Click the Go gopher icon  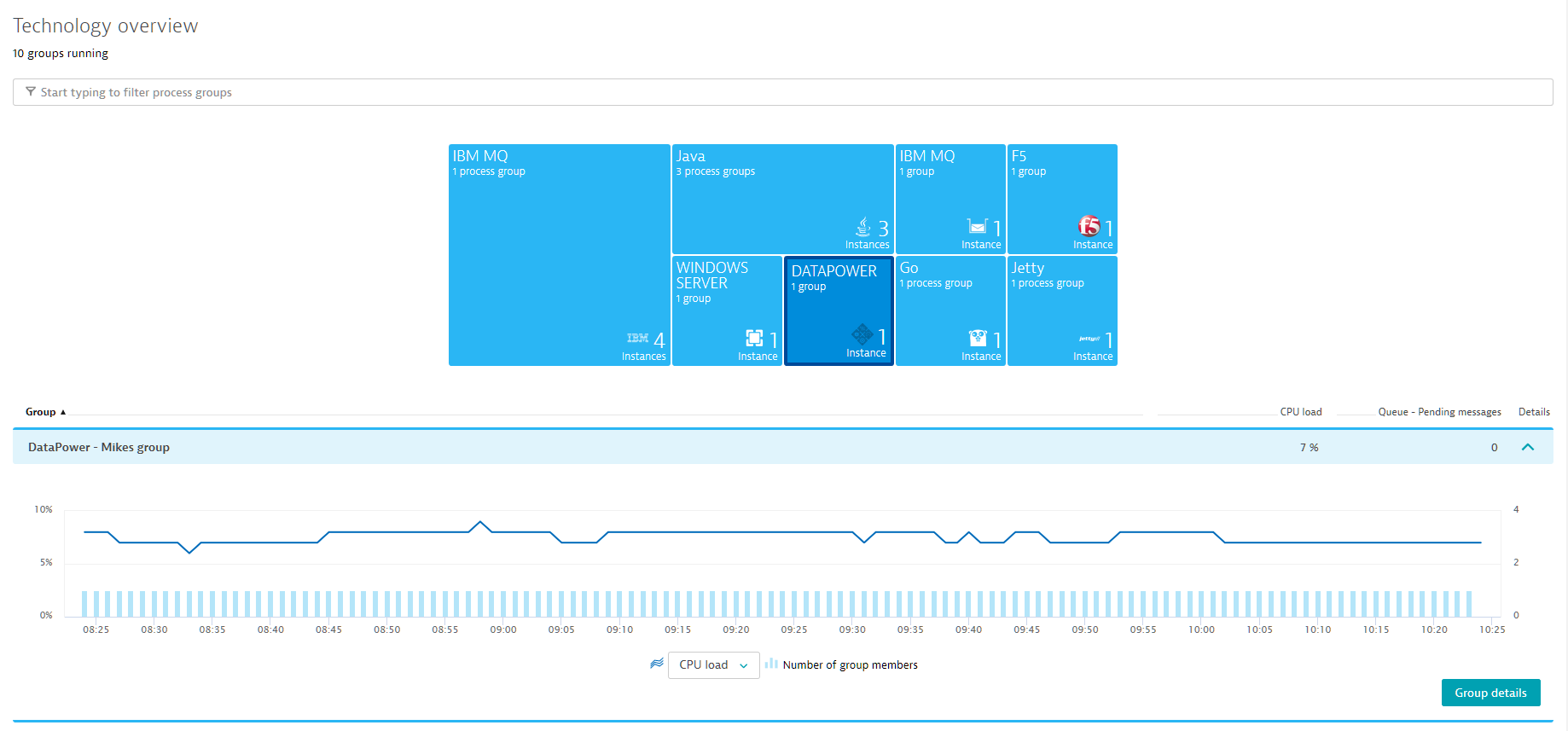point(978,338)
